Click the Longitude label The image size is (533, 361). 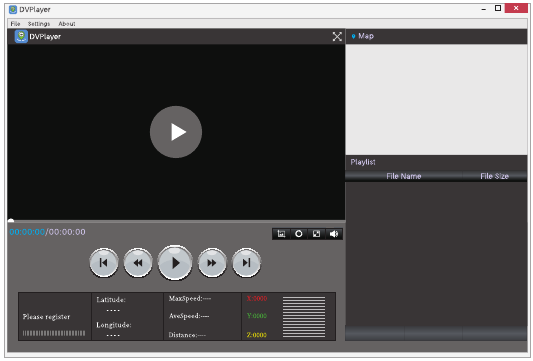click(x=114, y=325)
